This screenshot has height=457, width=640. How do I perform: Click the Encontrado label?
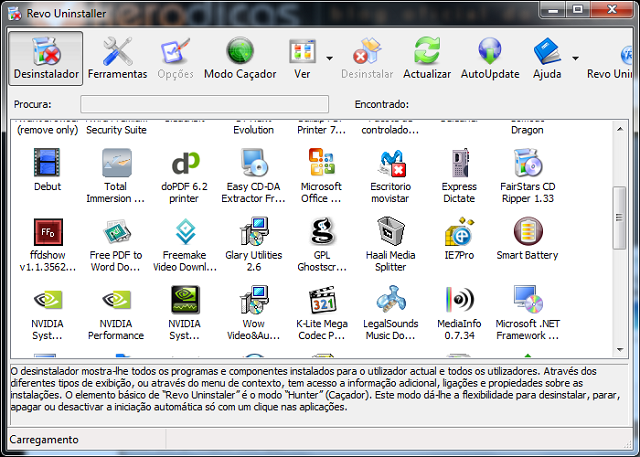point(382,104)
